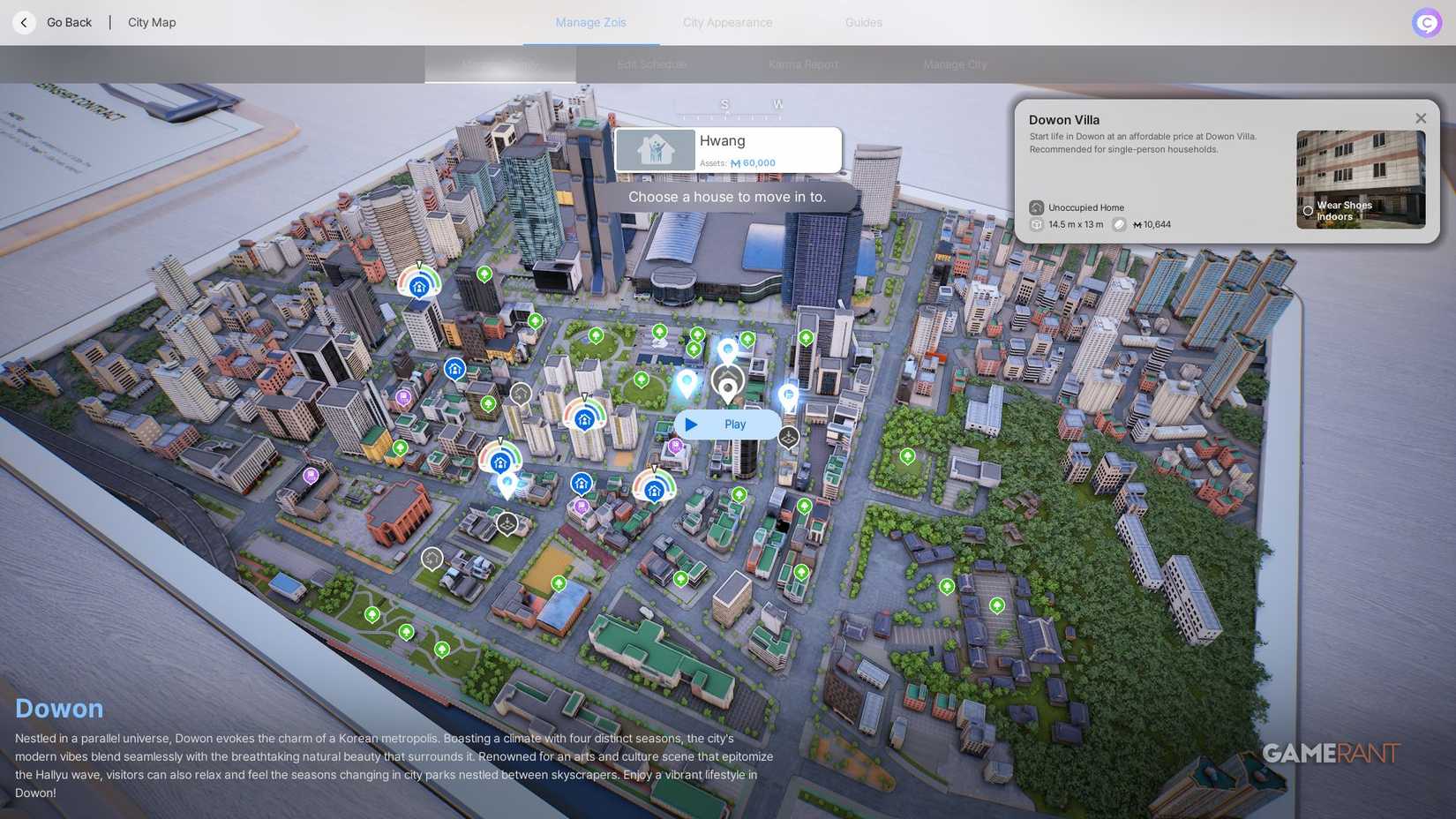Viewport: 1456px width, 819px height.
Task: Open the Karma Report sub-tab
Action: pos(803,64)
